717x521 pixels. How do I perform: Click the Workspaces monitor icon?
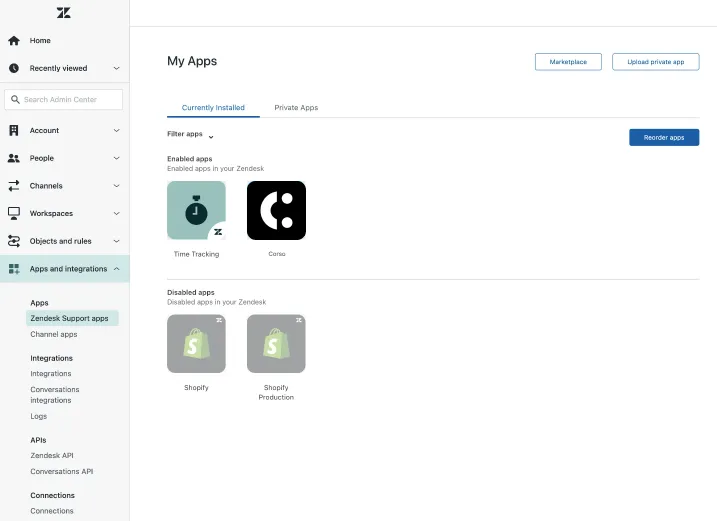[x=14, y=214]
